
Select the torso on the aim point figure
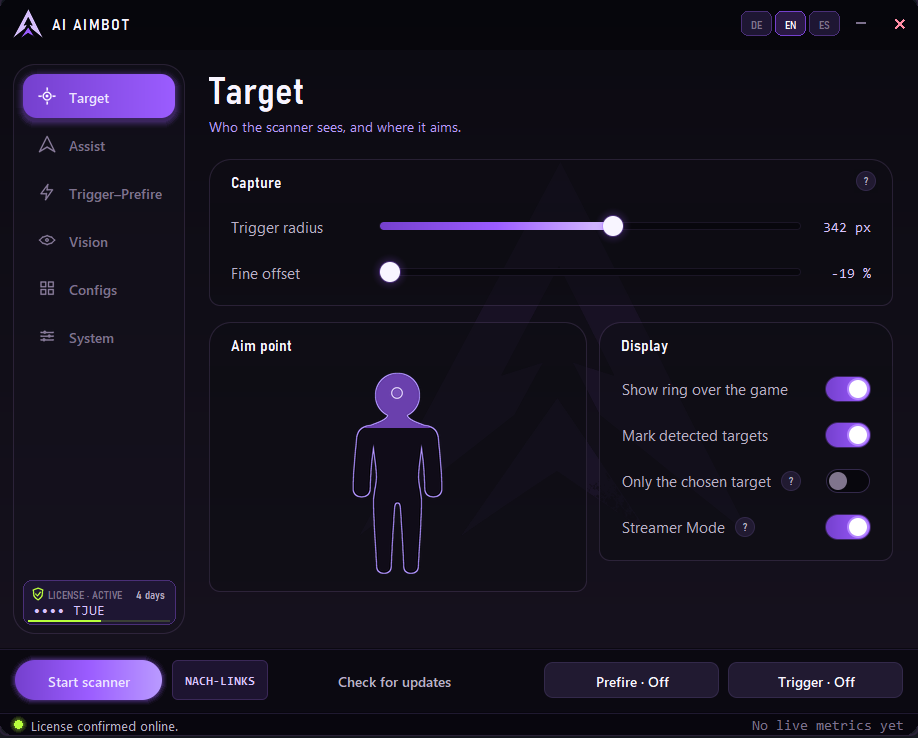coord(397,465)
